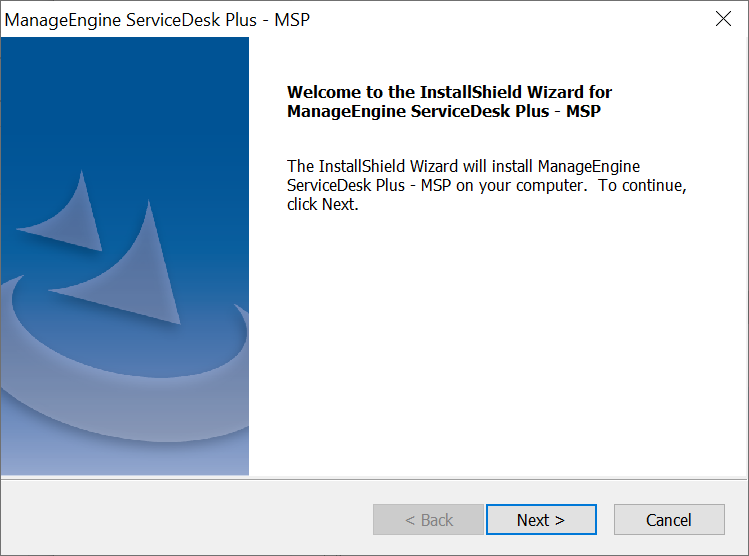Click the Next button to continue

point(541,520)
